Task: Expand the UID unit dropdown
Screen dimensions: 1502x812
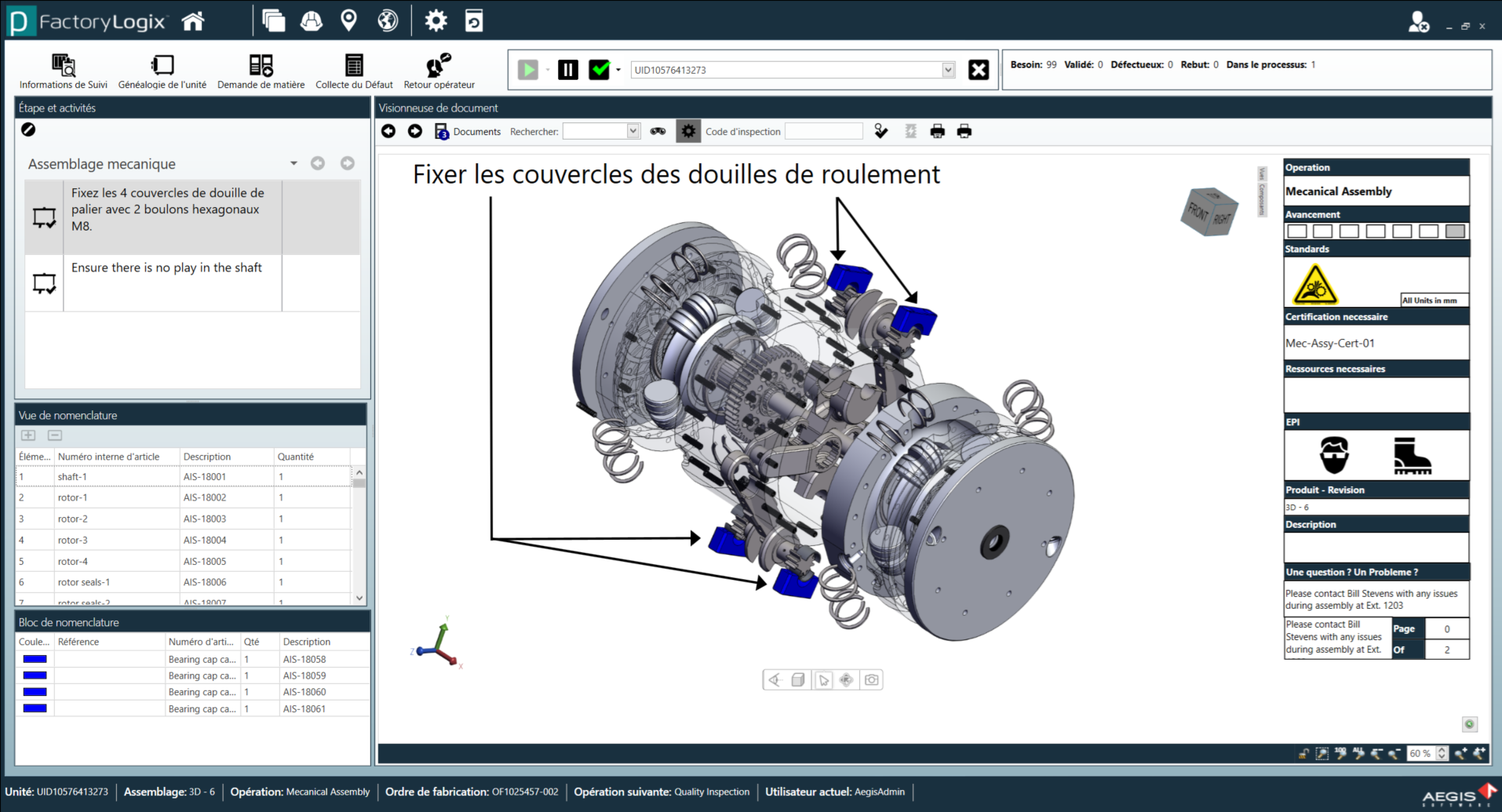Action: tap(948, 70)
